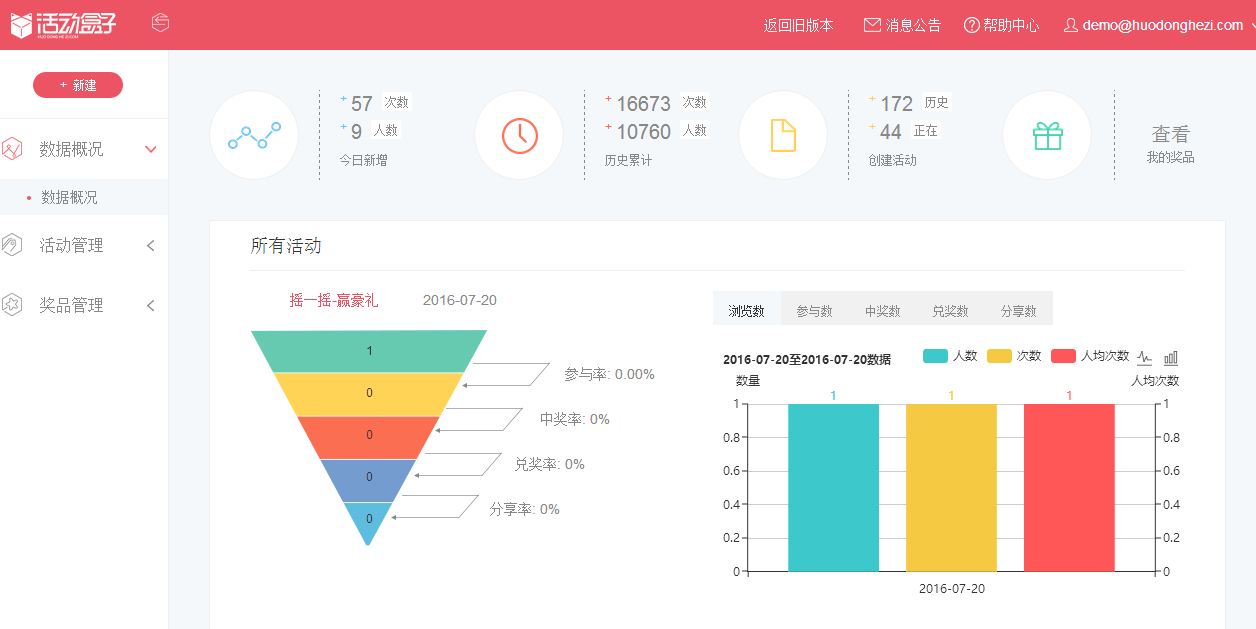
Task: Switch chart to bar view icon
Action: coord(1171,357)
